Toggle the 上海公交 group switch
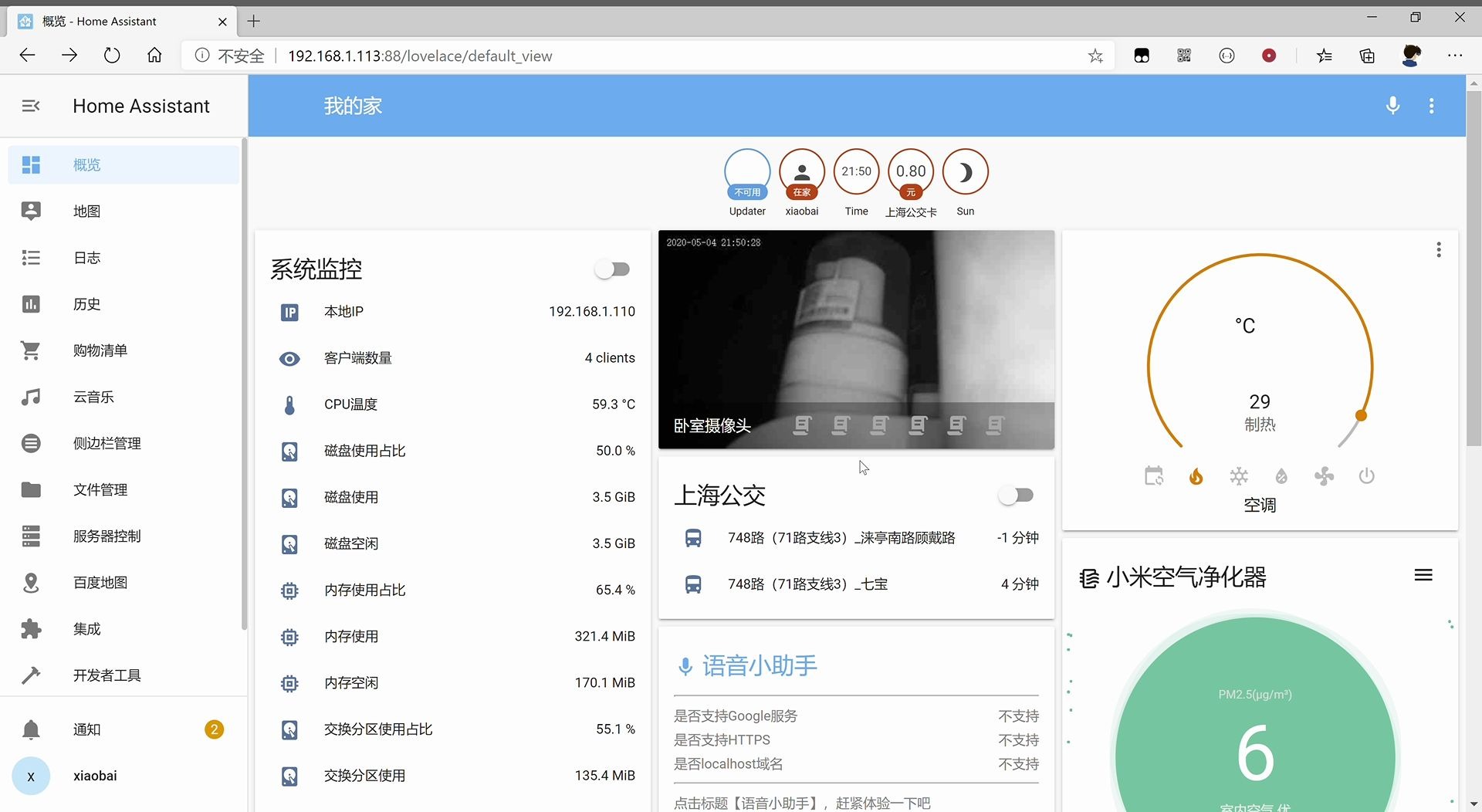The width and height of the screenshot is (1482, 812). click(x=1016, y=495)
